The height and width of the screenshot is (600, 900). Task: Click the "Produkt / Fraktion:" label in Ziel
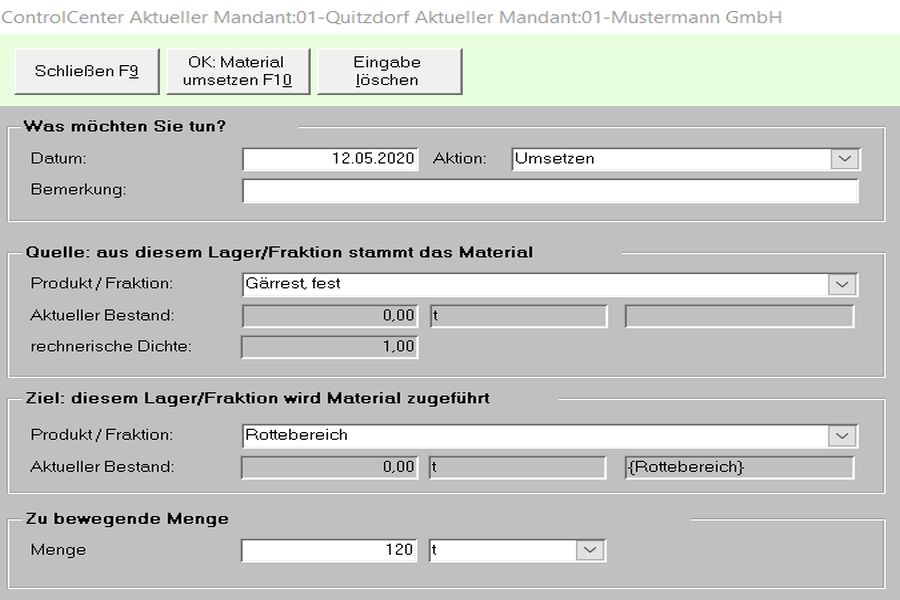click(102, 435)
